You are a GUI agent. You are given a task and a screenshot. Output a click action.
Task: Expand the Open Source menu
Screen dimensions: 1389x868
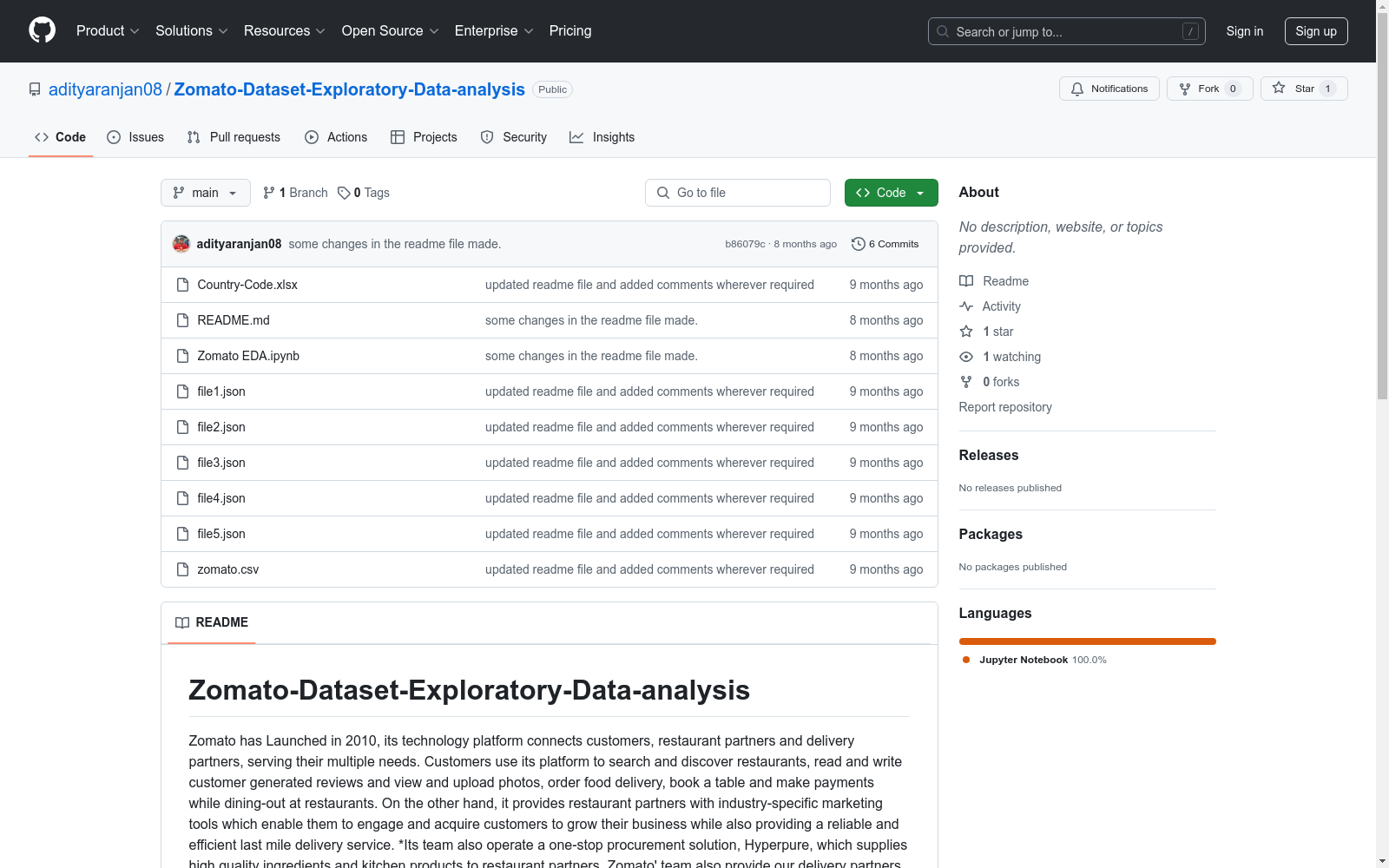point(391,31)
